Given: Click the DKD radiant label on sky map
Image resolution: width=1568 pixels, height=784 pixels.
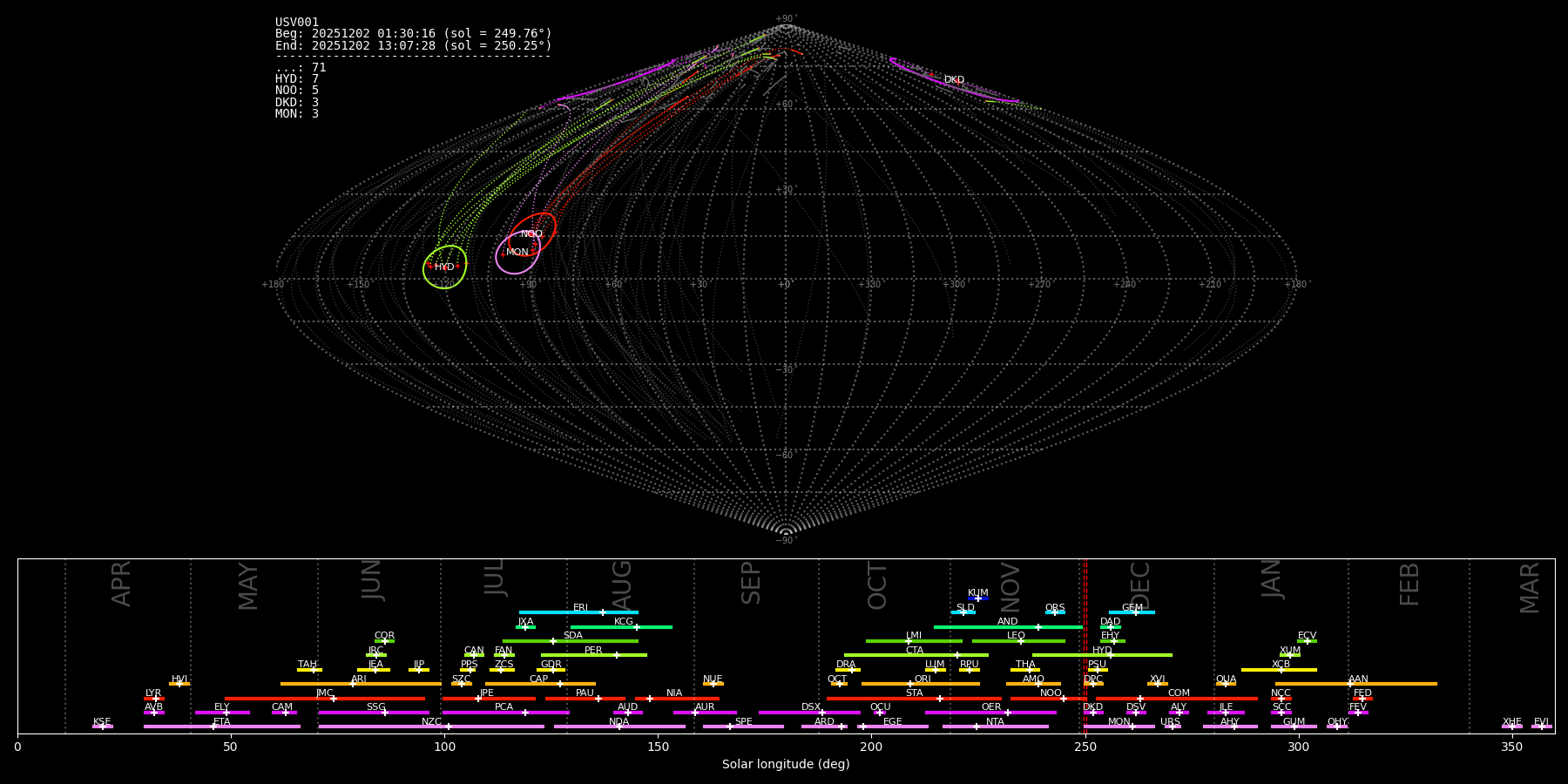Looking at the screenshot, I should click(x=954, y=80).
